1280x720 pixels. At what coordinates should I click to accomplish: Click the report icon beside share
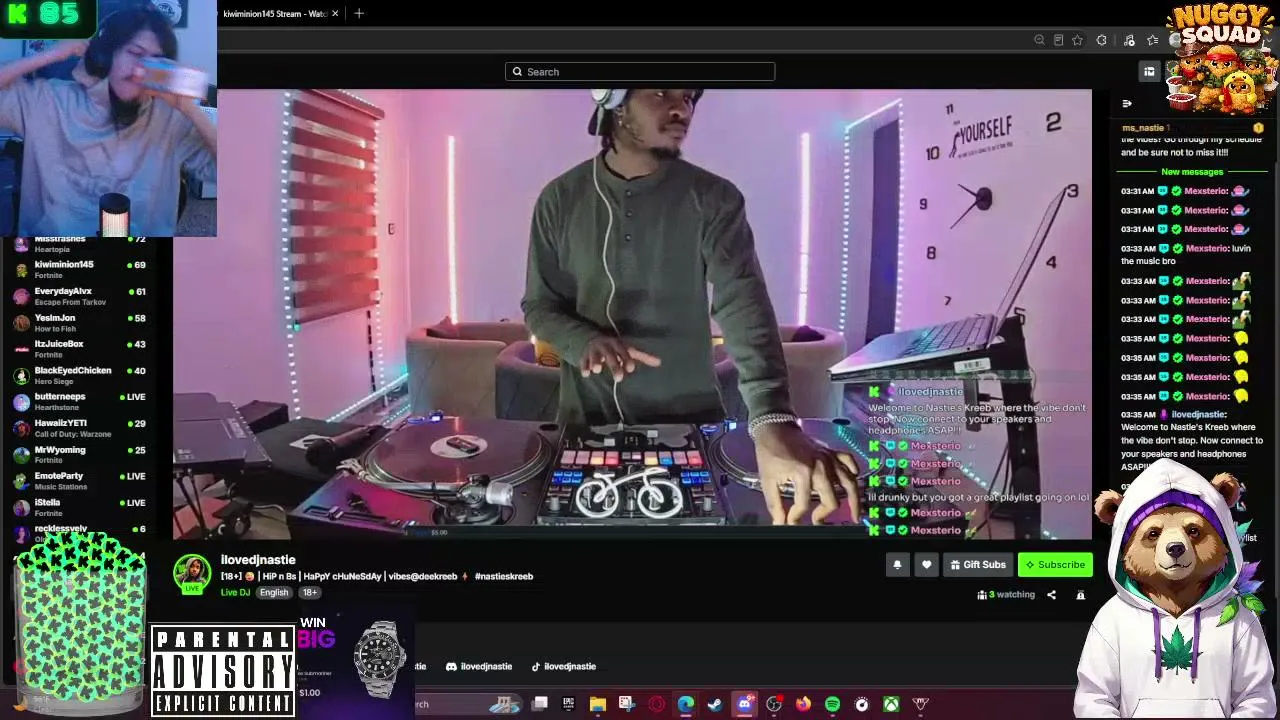(x=1080, y=595)
